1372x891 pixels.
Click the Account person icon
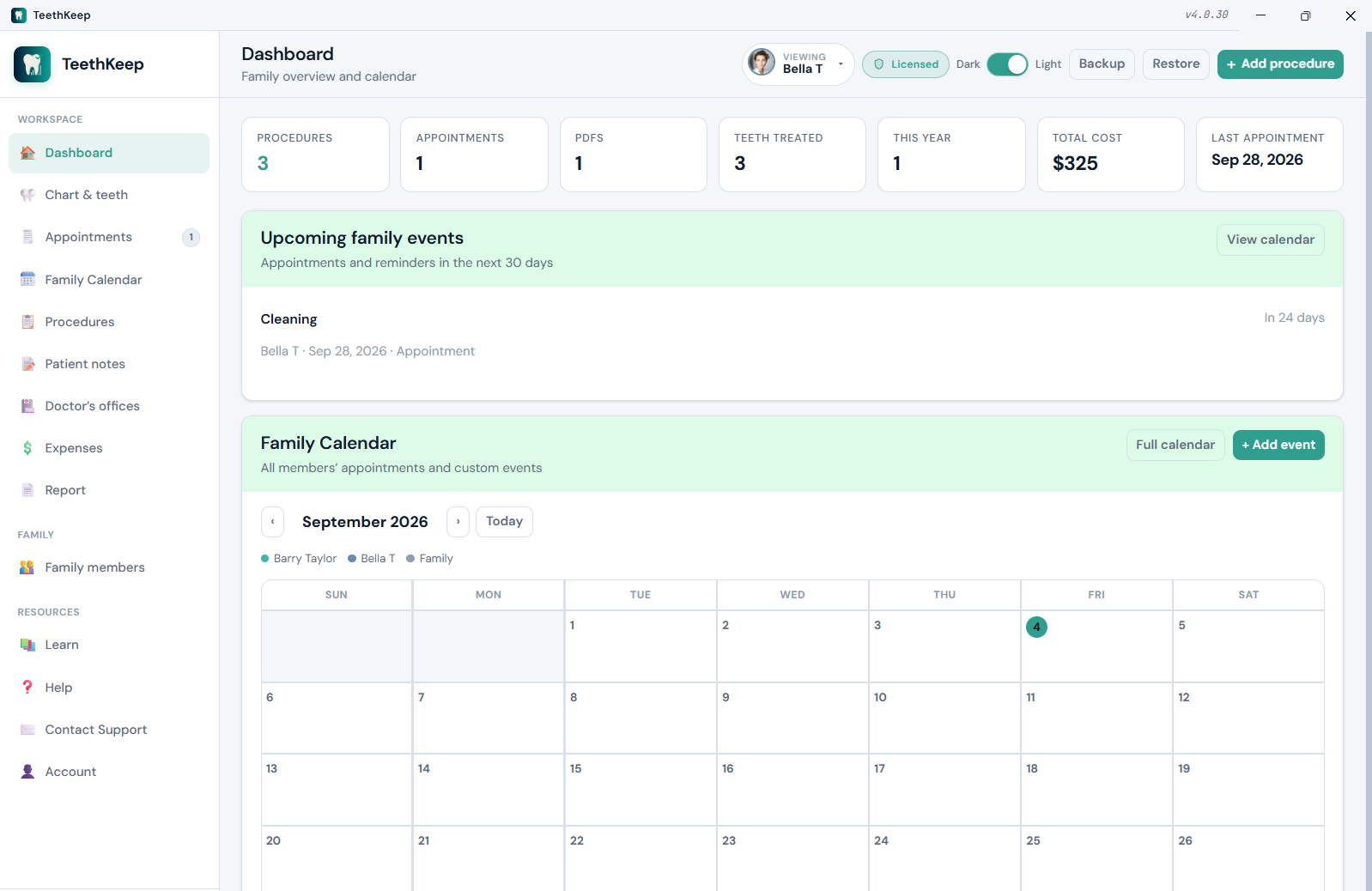pyautogui.click(x=27, y=772)
